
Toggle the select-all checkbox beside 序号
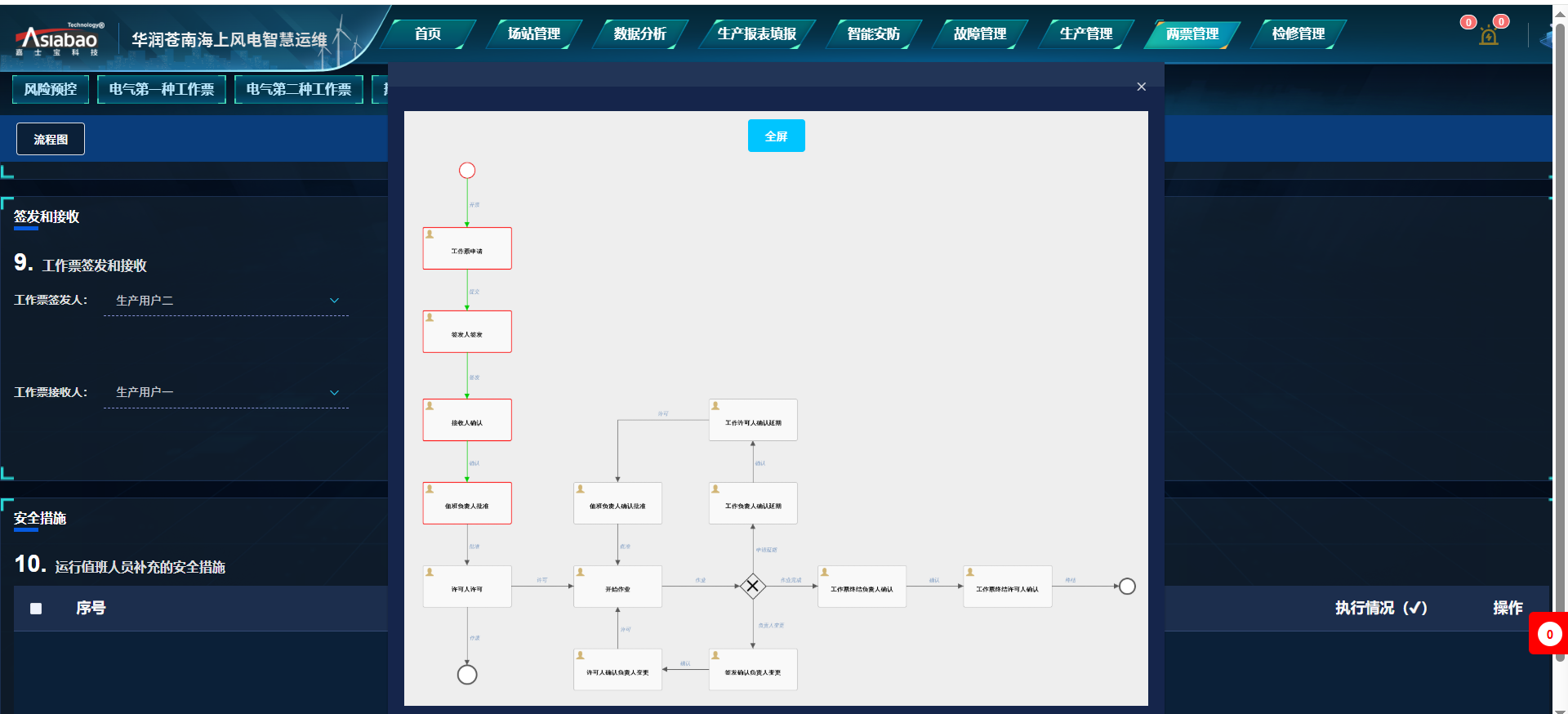tap(36, 608)
